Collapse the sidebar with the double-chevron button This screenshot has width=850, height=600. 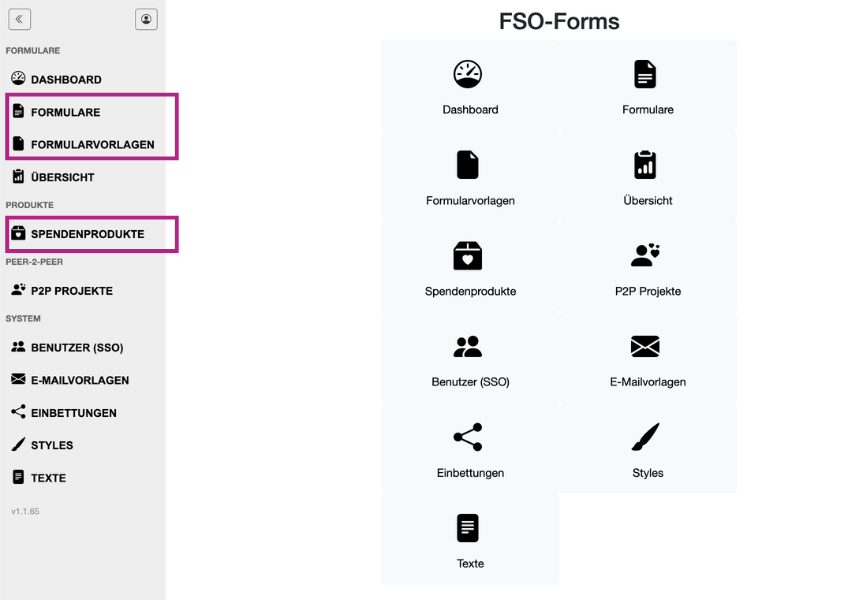(x=19, y=19)
